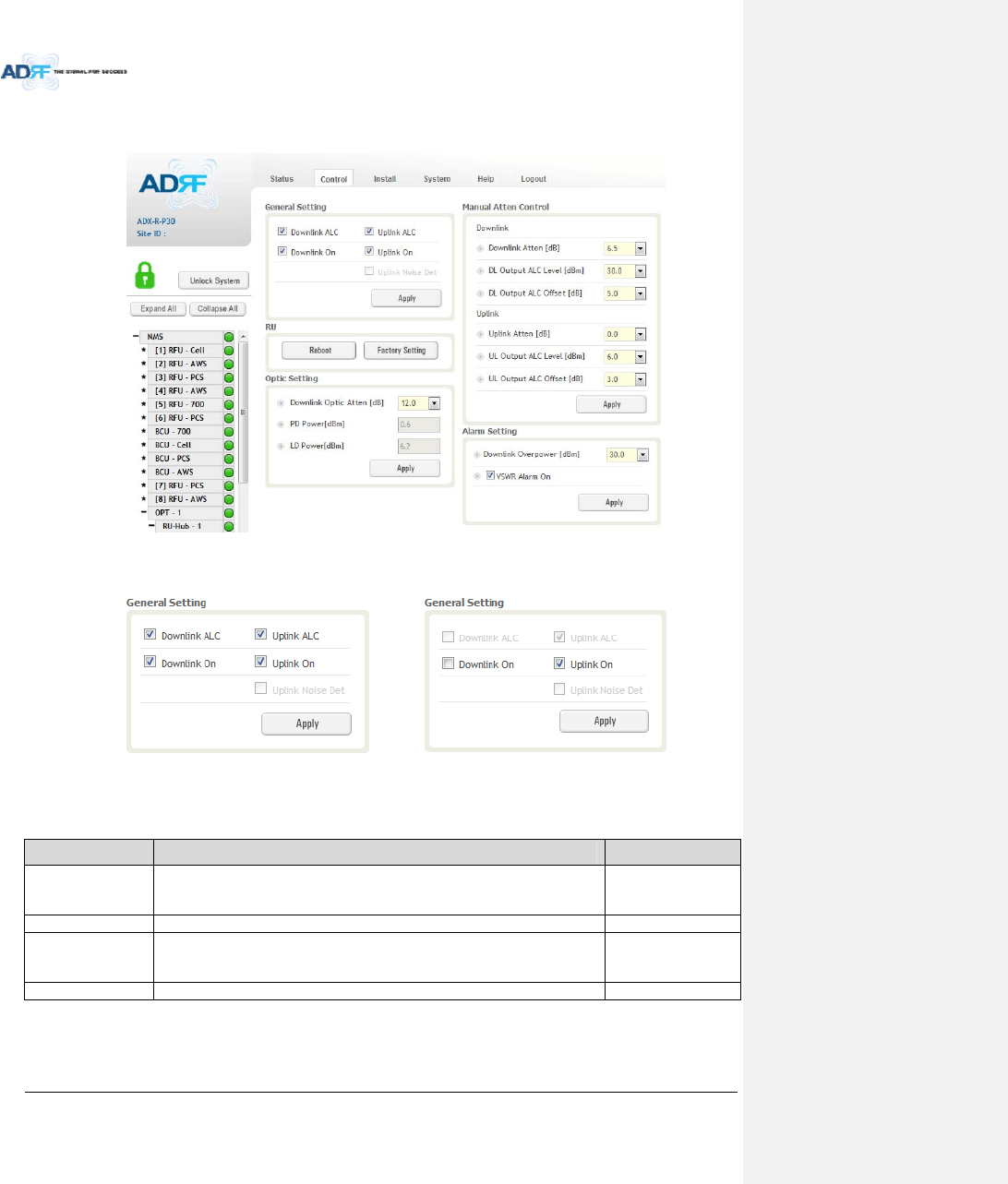Viewport: 1008px width, 1184px height.
Task: Switch to the Install tab
Action: click(385, 179)
